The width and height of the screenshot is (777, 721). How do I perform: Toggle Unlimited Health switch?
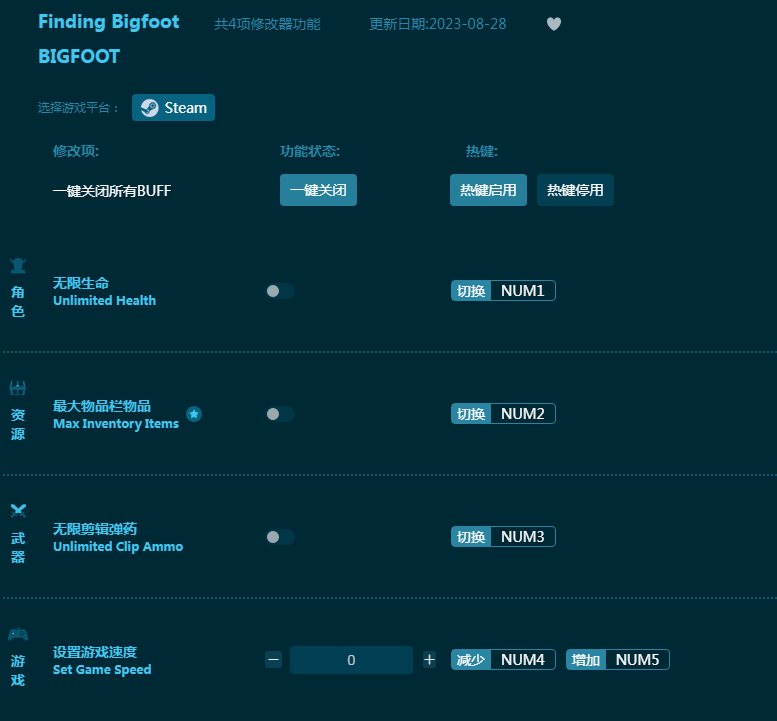click(280, 291)
